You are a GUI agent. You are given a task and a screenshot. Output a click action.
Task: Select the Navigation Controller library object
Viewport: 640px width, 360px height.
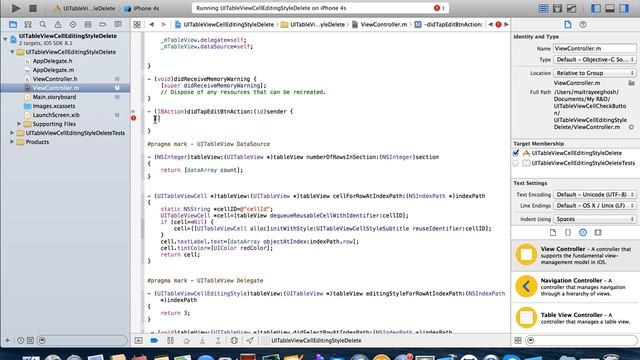coord(576,287)
